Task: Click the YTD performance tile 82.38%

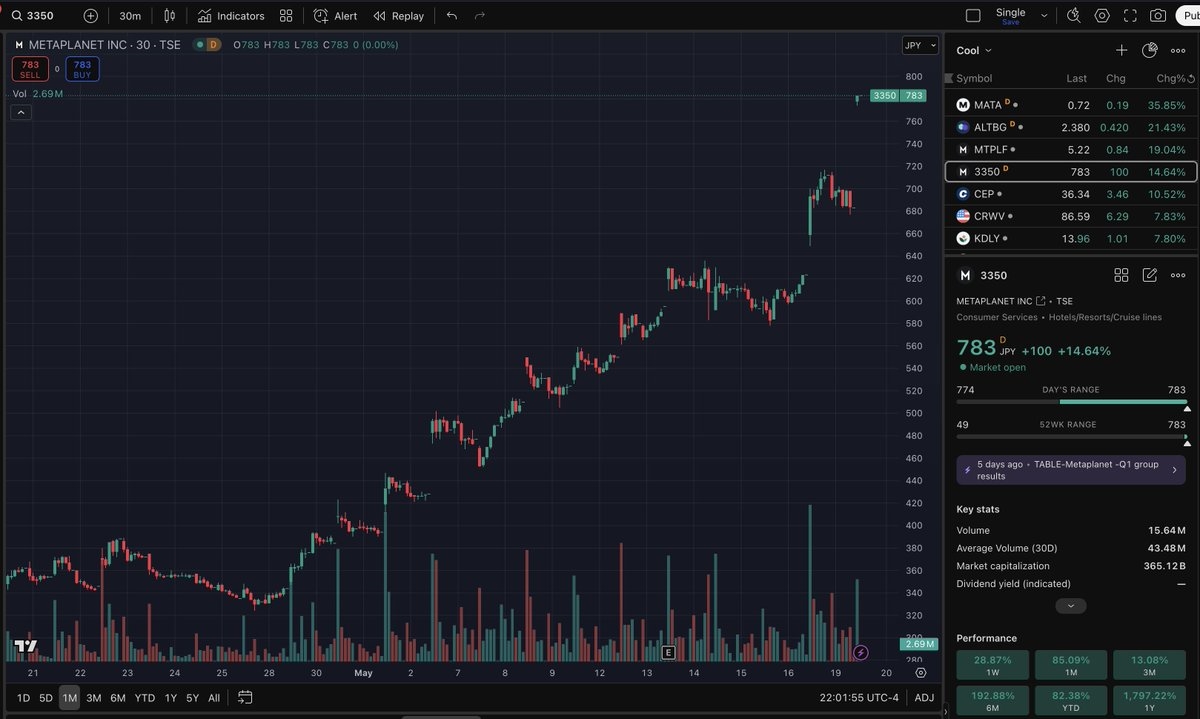Action: (x=1071, y=699)
